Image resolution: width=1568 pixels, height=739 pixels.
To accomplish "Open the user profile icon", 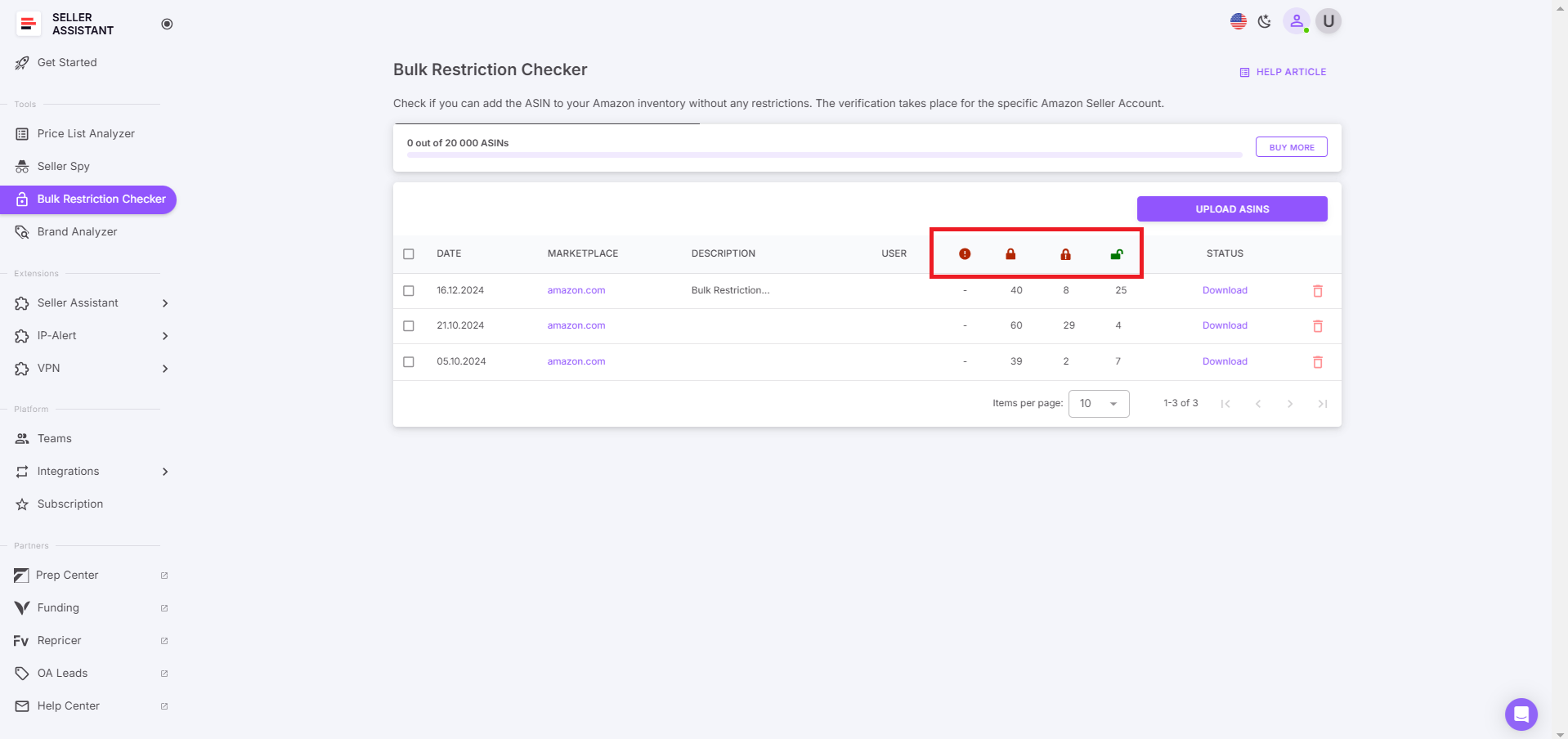I will (x=1296, y=21).
